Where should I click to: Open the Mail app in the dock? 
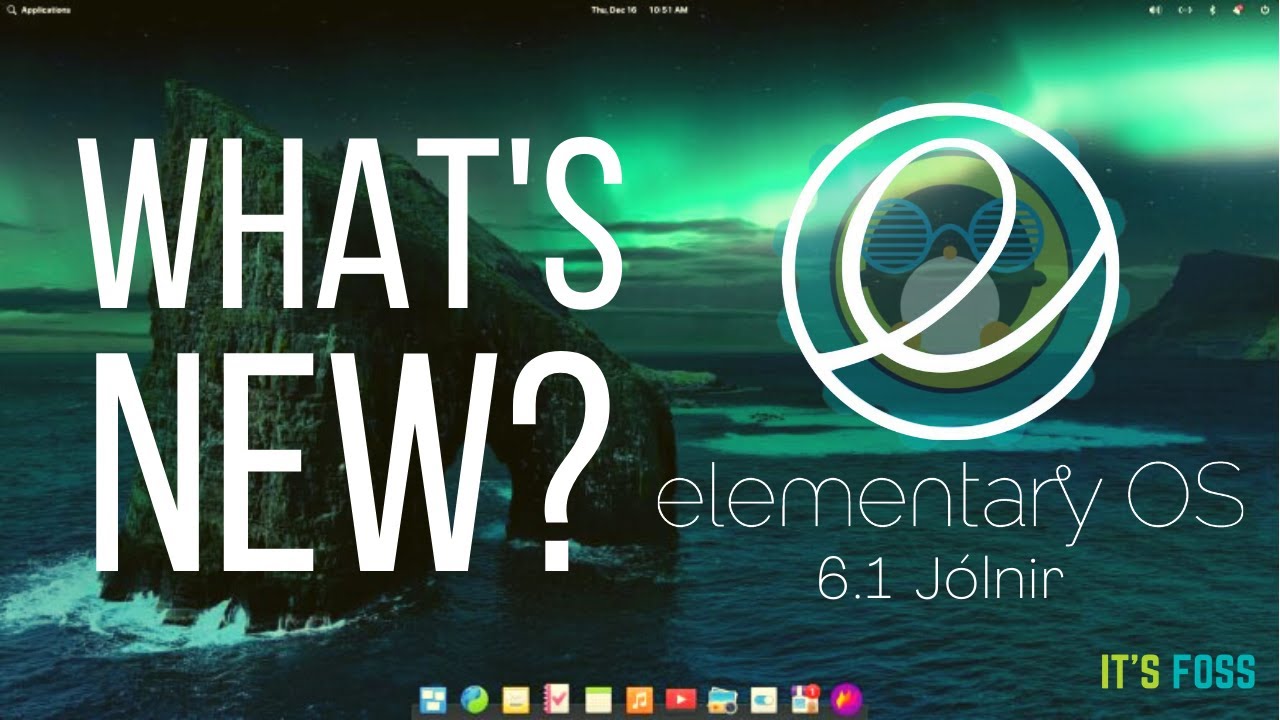(x=515, y=698)
